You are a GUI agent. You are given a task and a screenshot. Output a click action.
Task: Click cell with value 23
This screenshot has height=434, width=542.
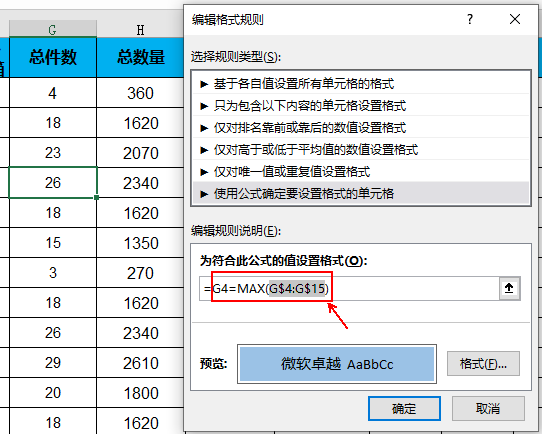[53, 152]
